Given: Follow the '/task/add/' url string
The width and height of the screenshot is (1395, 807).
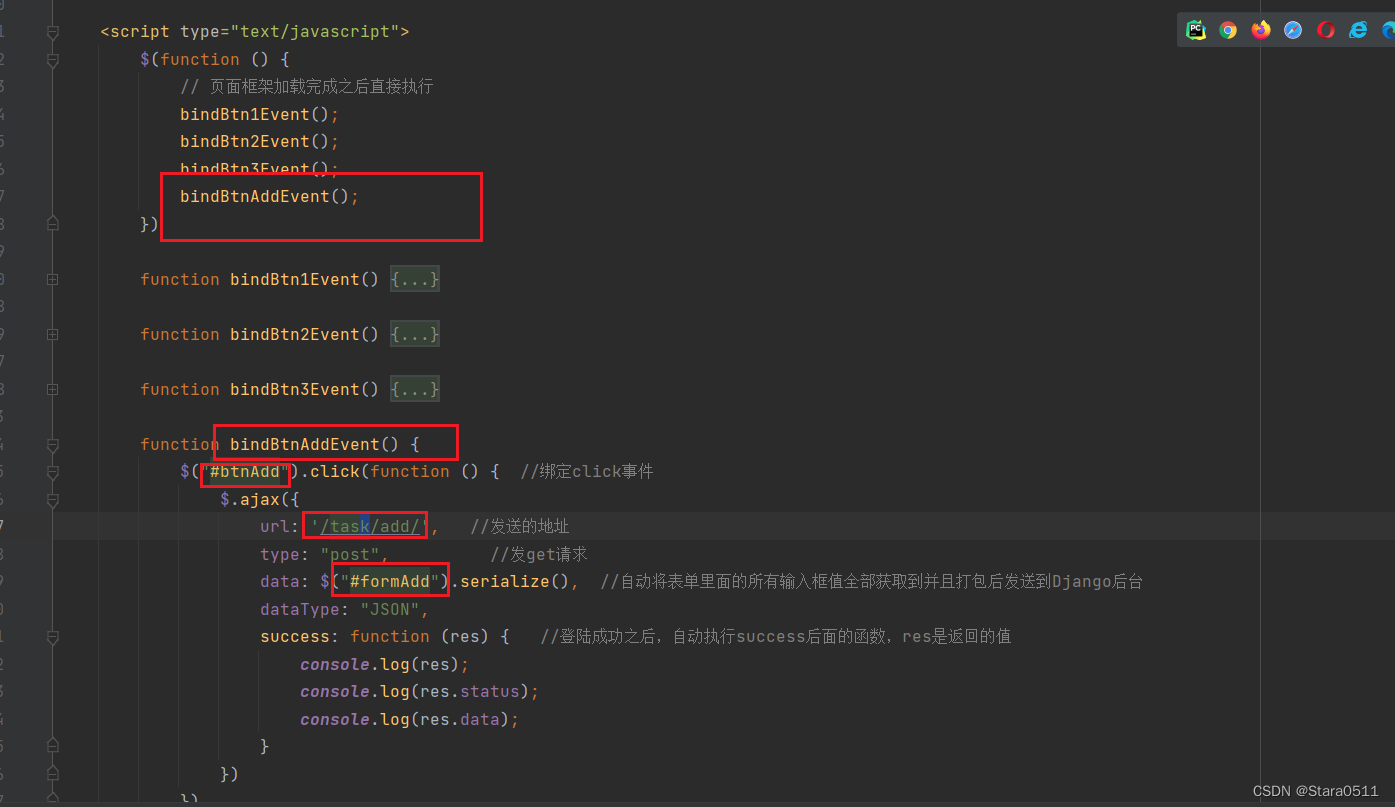Looking at the screenshot, I should pos(369,527).
